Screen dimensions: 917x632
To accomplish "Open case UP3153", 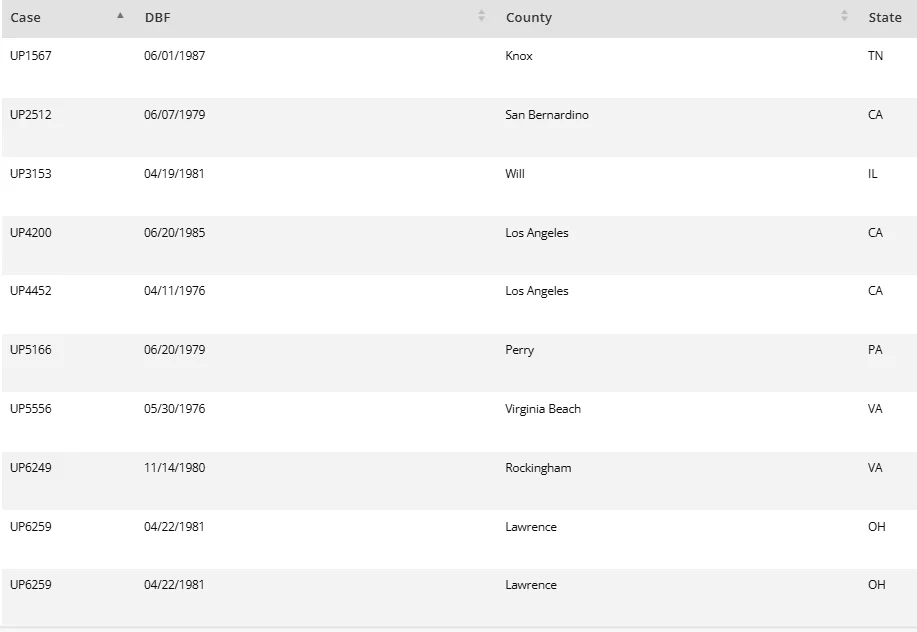I will tap(31, 174).
